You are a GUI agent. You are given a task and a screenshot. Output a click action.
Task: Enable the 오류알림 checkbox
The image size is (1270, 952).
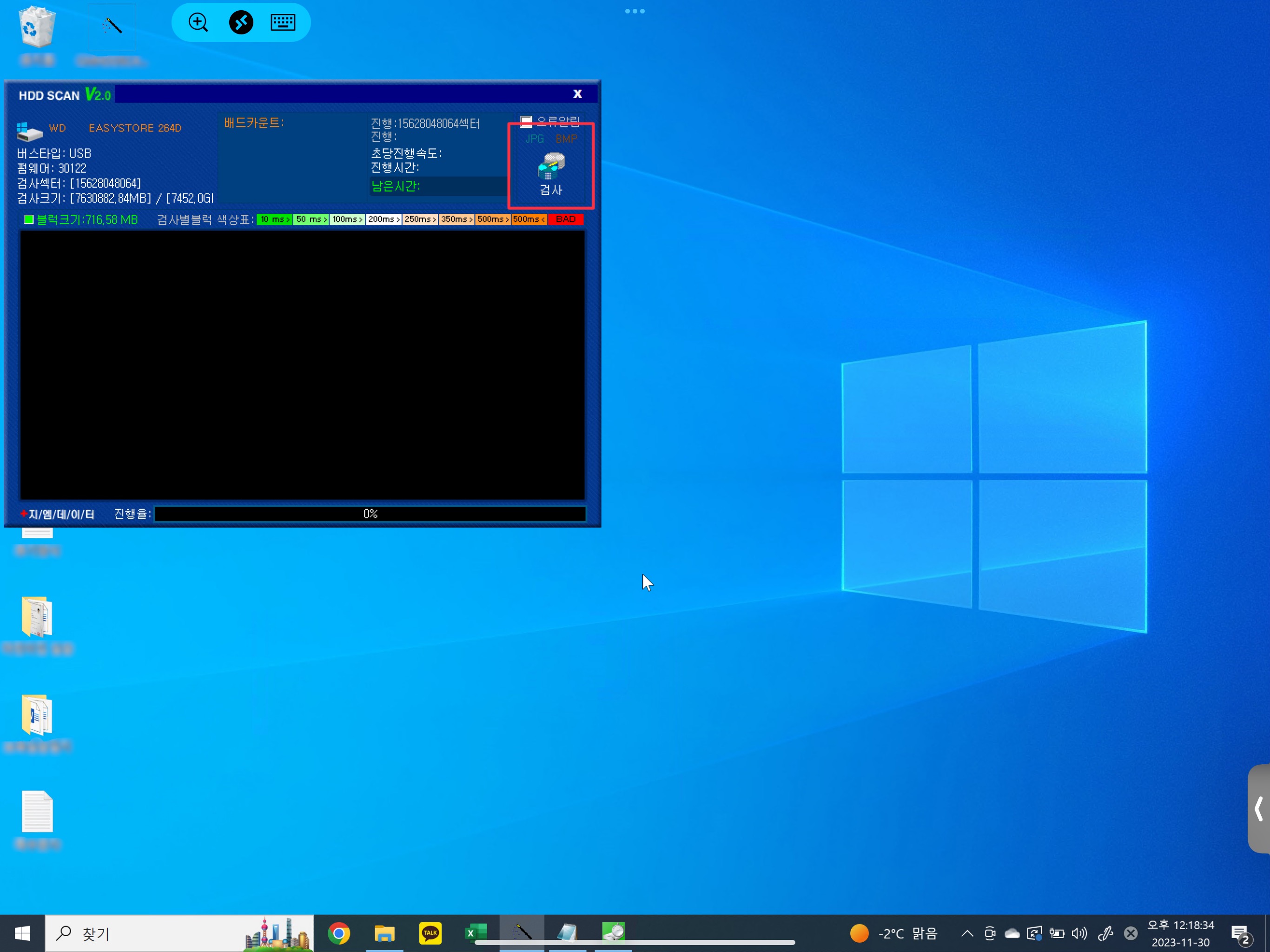(526, 121)
